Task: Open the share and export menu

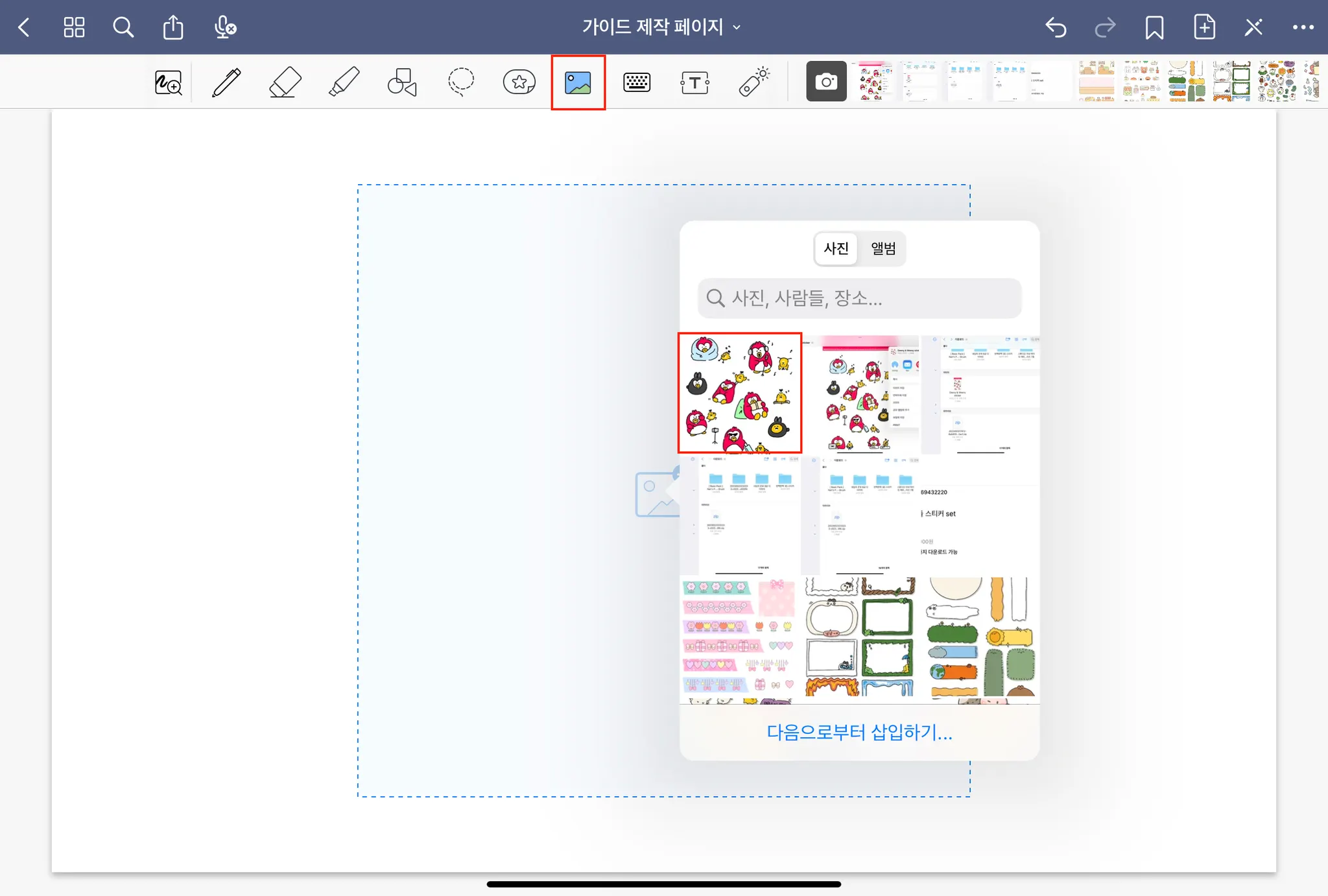Action: [x=173, y=27]
